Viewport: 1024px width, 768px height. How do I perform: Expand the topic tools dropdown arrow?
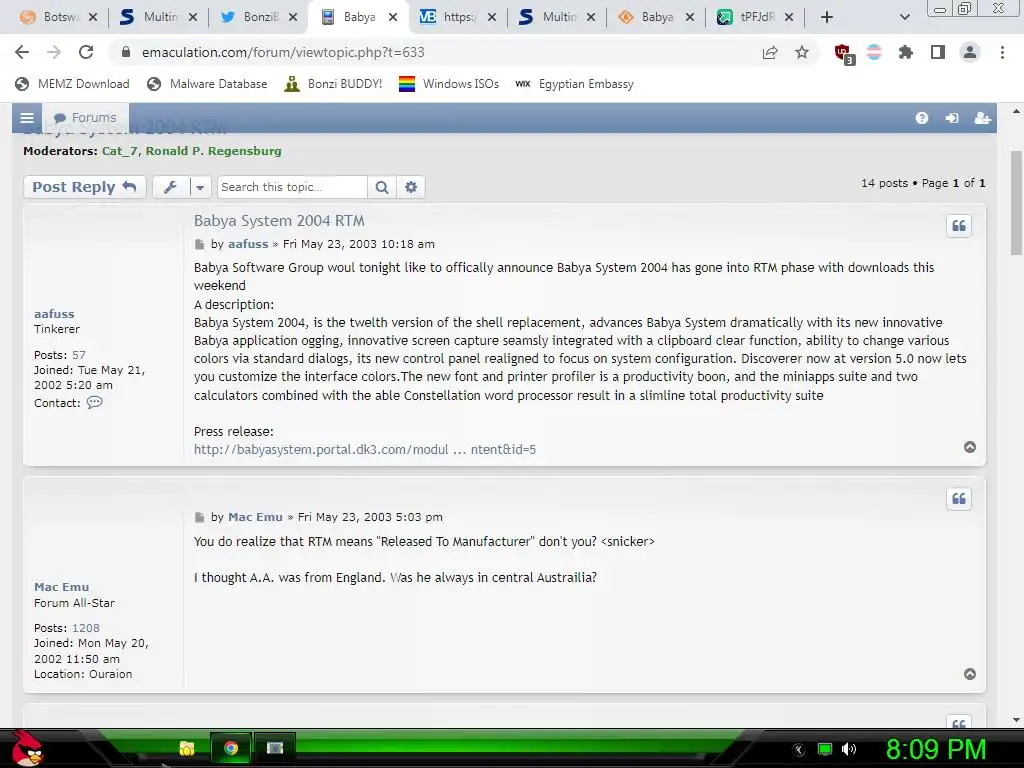pyautogui.click(x=200, y=187)
